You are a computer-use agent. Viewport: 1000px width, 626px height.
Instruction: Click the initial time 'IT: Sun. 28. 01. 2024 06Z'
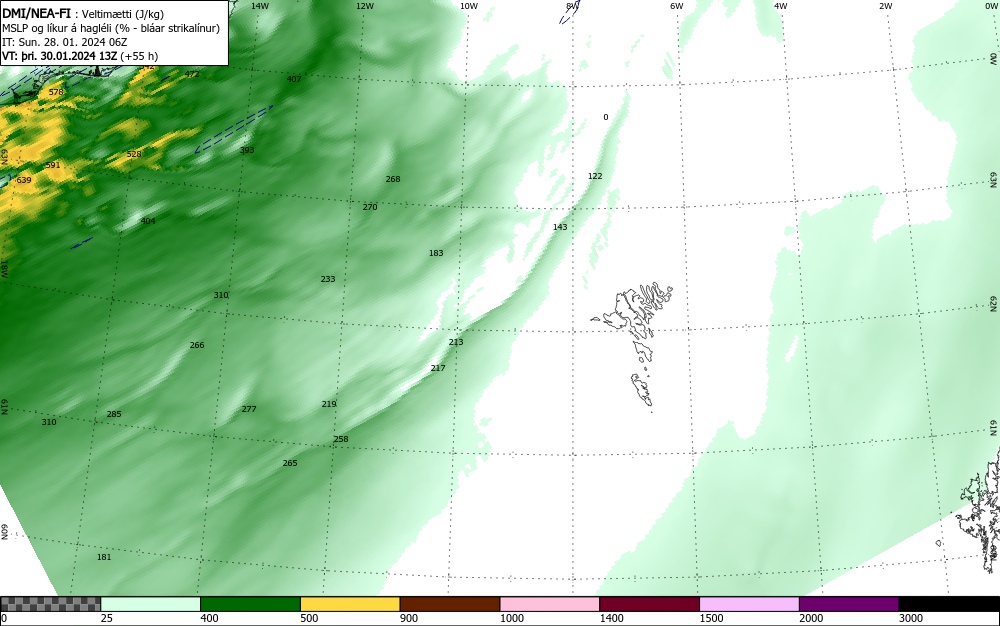[64, 42]
